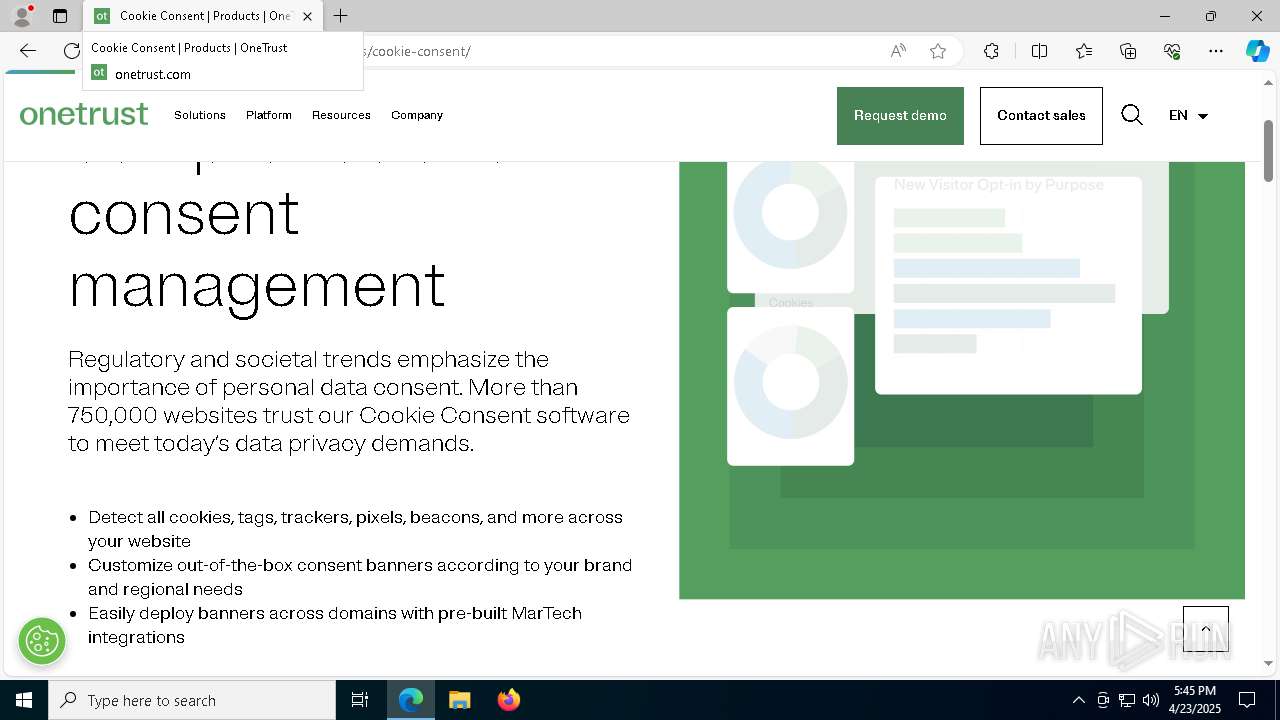Add this page to favorites
Image resolution: width=1280 pixels, height=720 pixels.
click(938, 51)
